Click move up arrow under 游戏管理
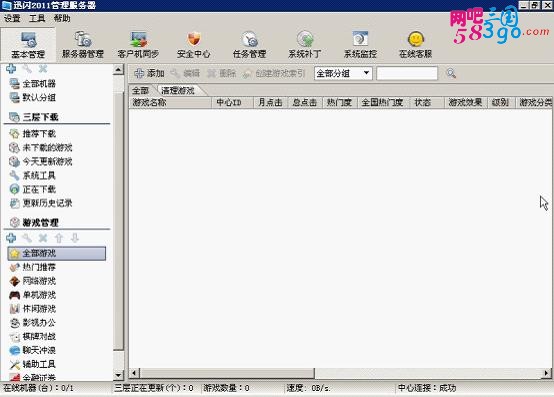This screenshot has height=397, width=554. point(59,238)
